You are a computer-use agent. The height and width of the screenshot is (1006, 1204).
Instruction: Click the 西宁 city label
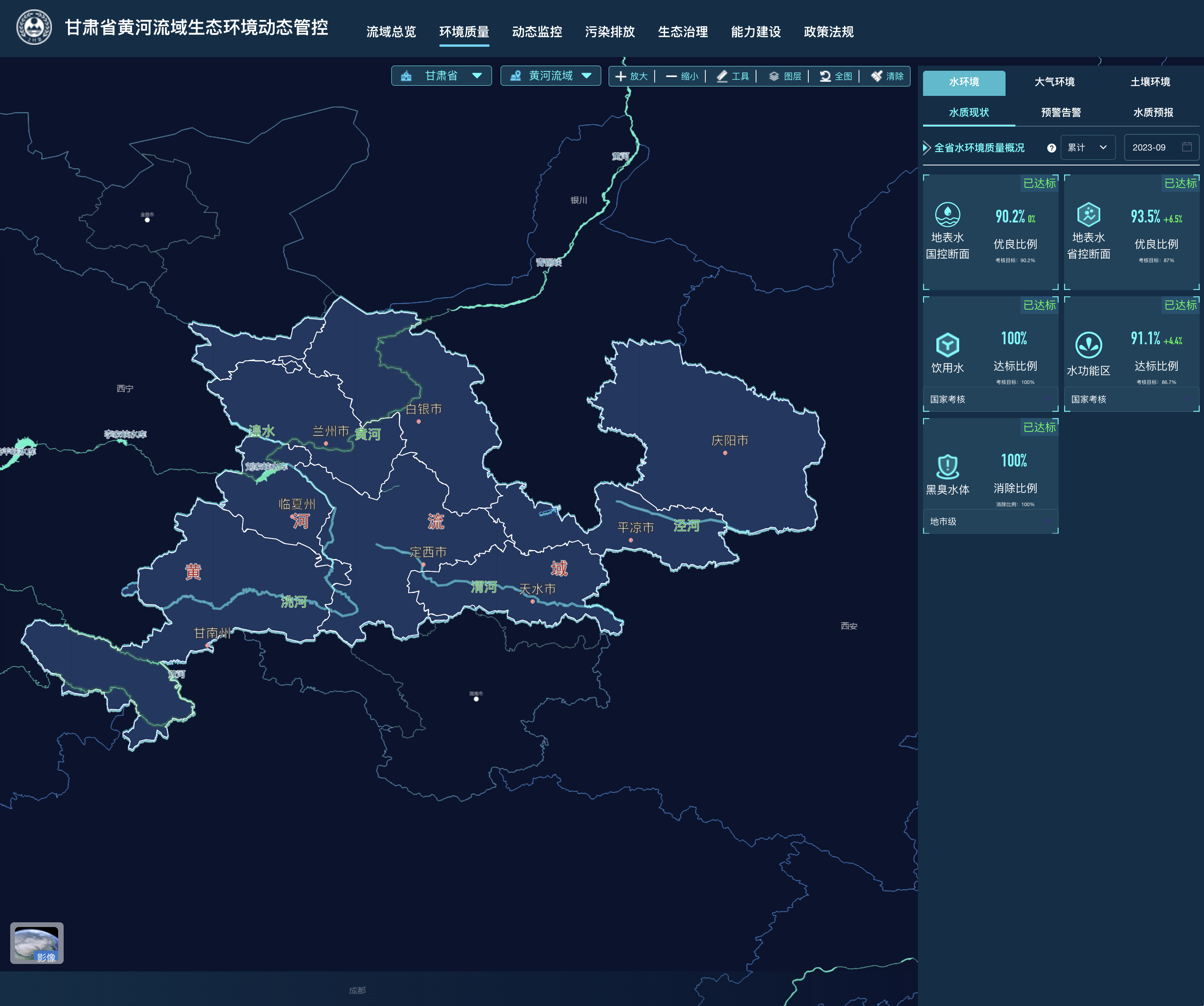[x=125, y=389]
